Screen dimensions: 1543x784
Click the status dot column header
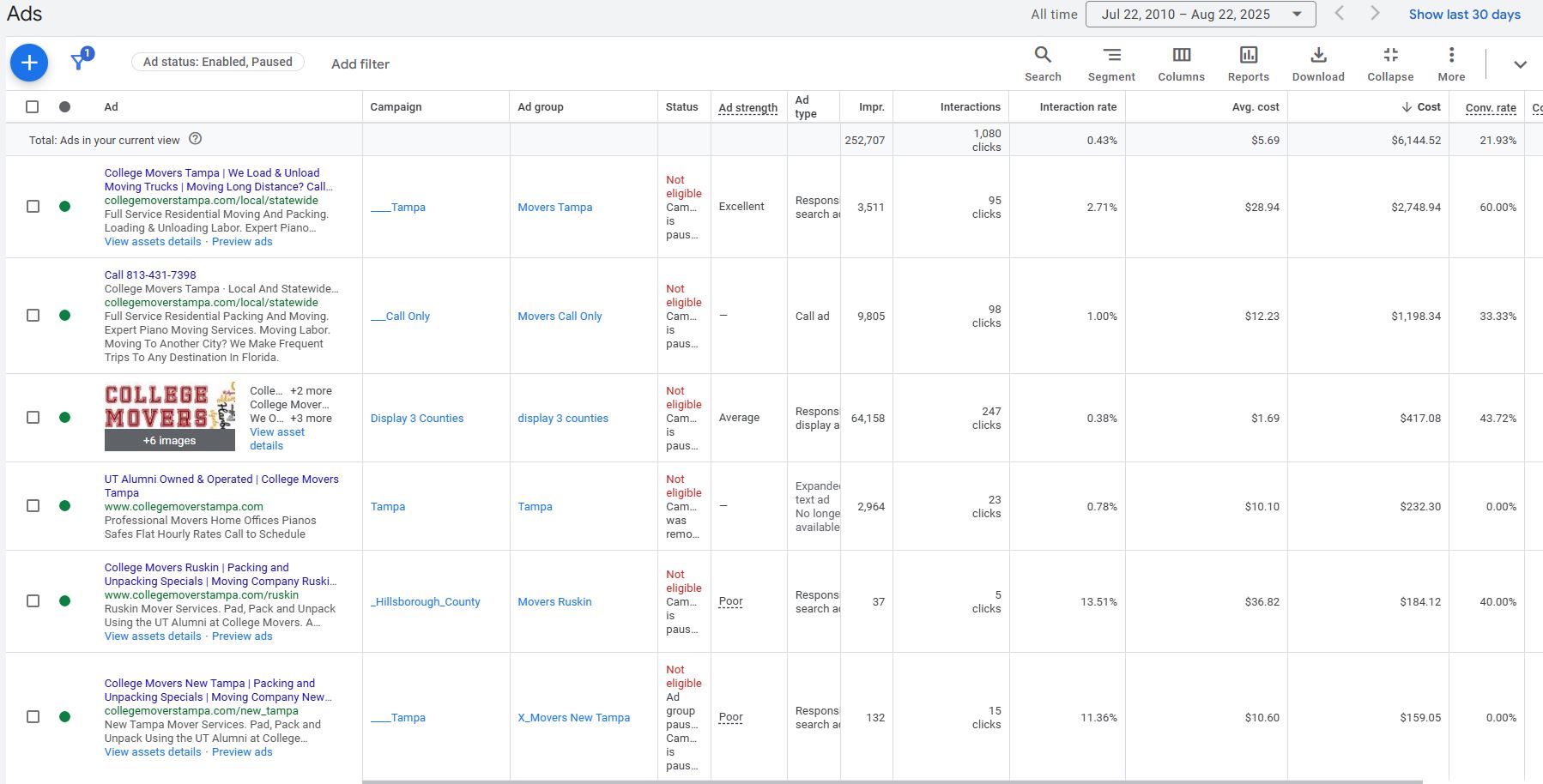[x=64, y=107]
